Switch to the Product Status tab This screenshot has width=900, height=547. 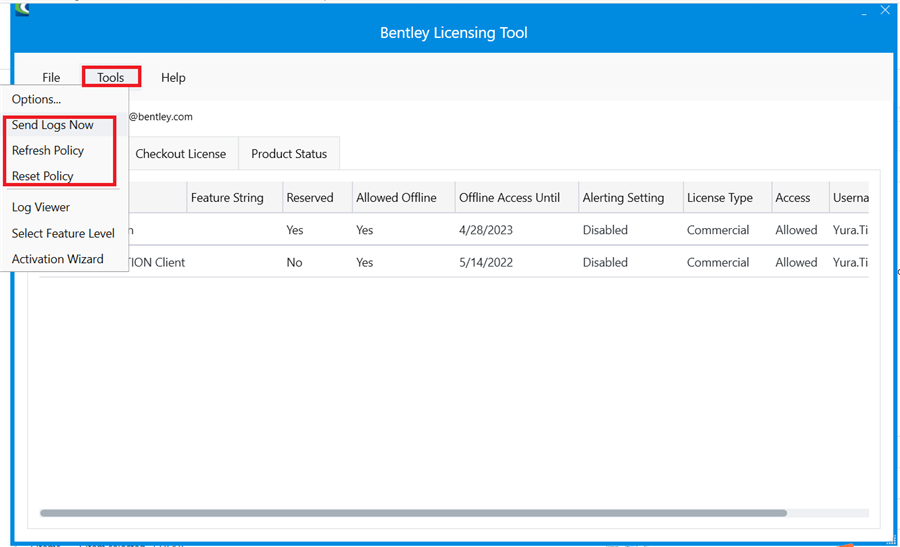click(x=289, y=154)
